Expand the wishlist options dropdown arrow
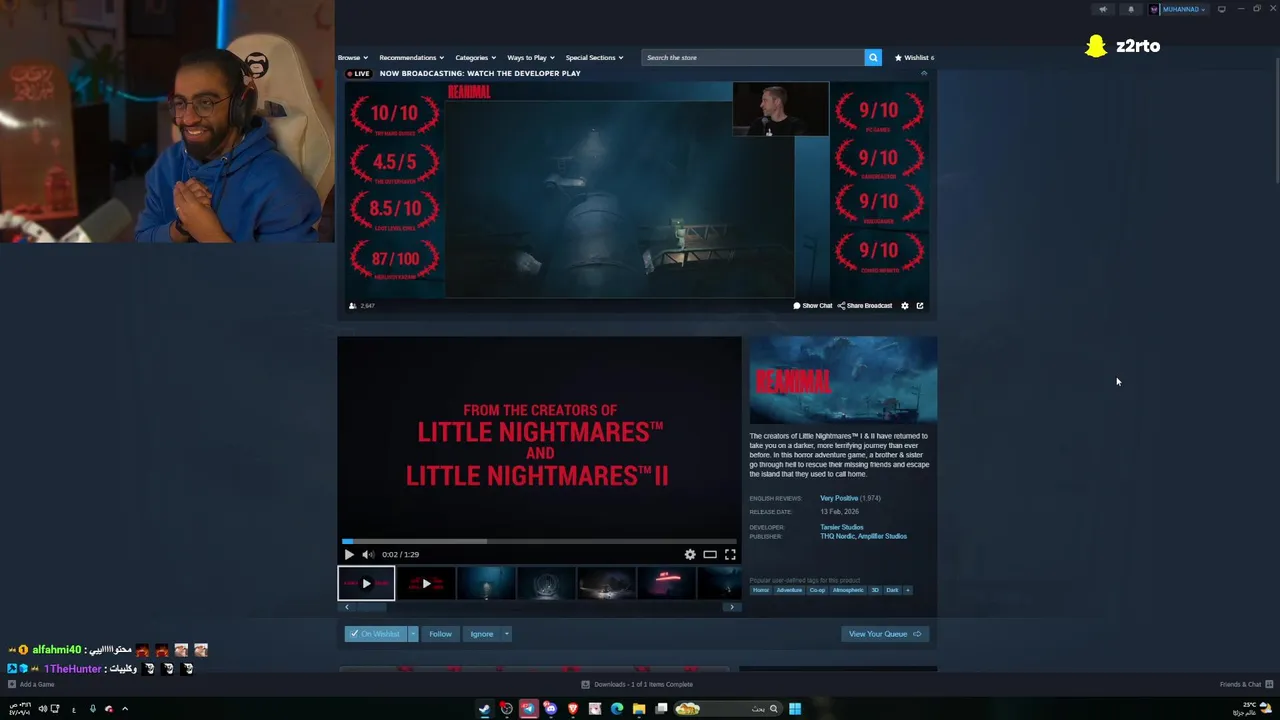1280x720 pixels. click(x=412, y=634)
